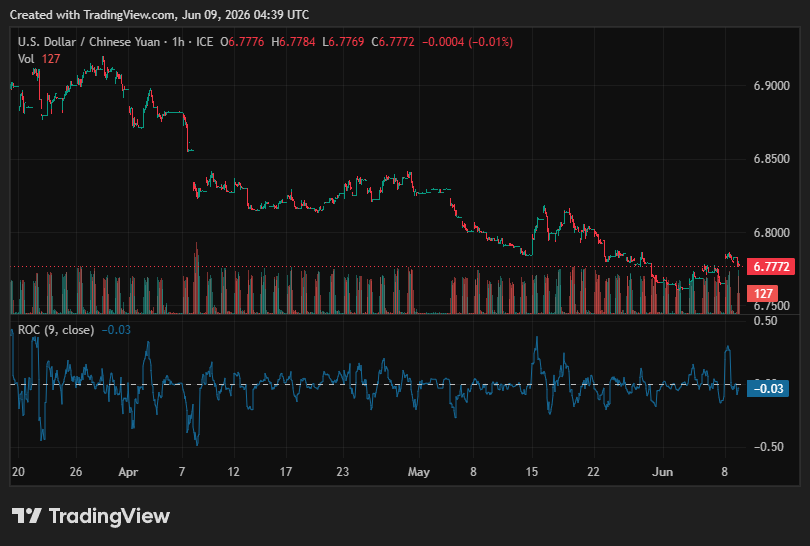This screenshot has height=546, width=810.
Task: Click the Jun date on the time axis
Action: (x=662, y=472)
